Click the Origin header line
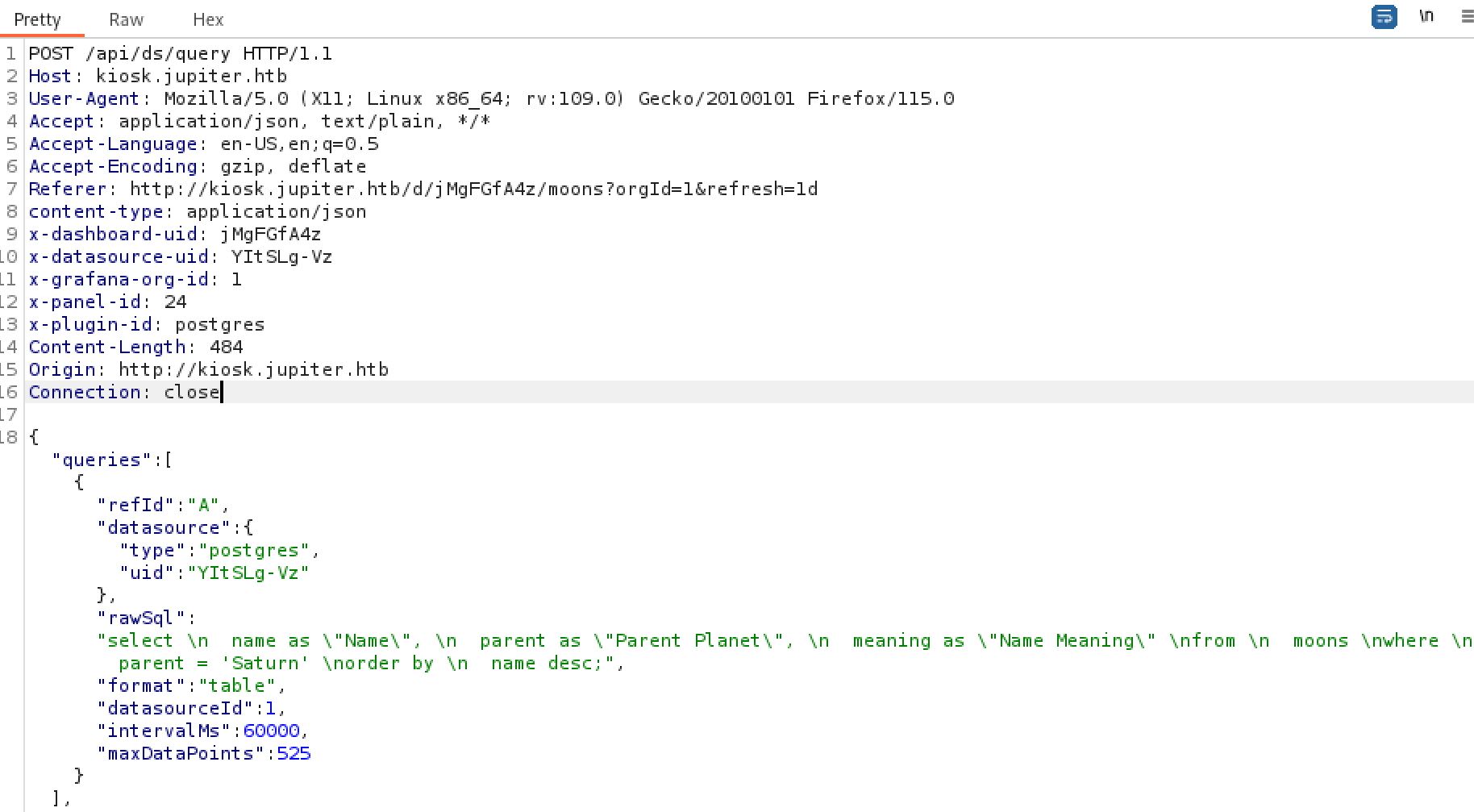1474x812 pixels. (x=208, y=370)
